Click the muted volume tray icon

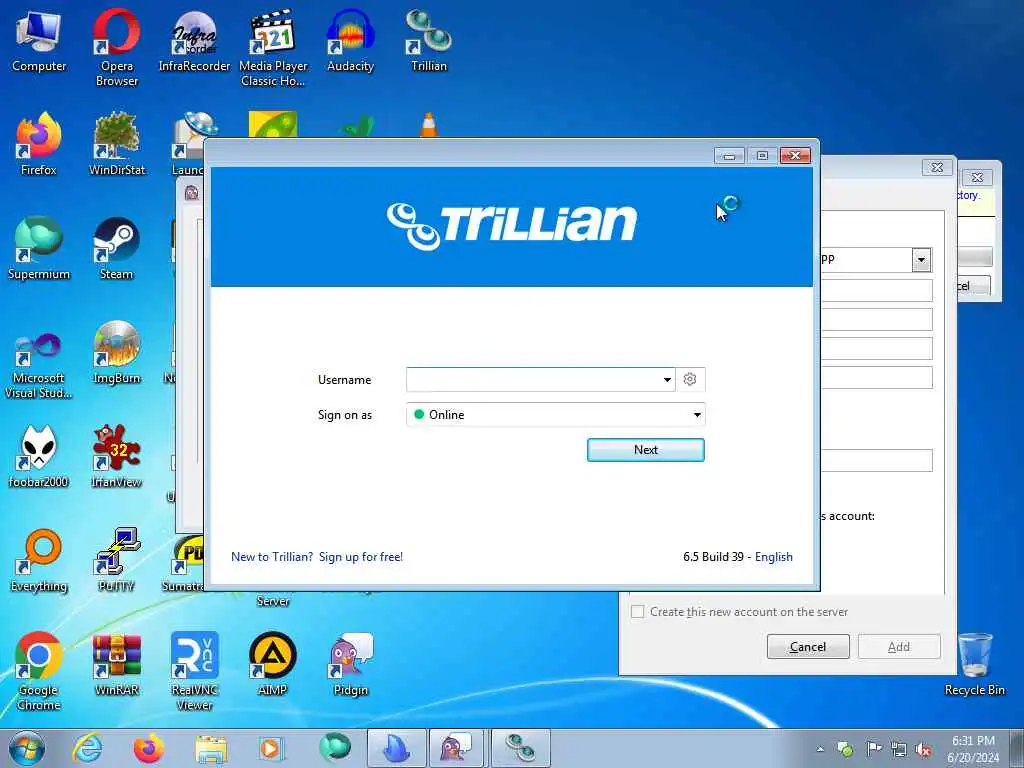click(x=923, y=749)
